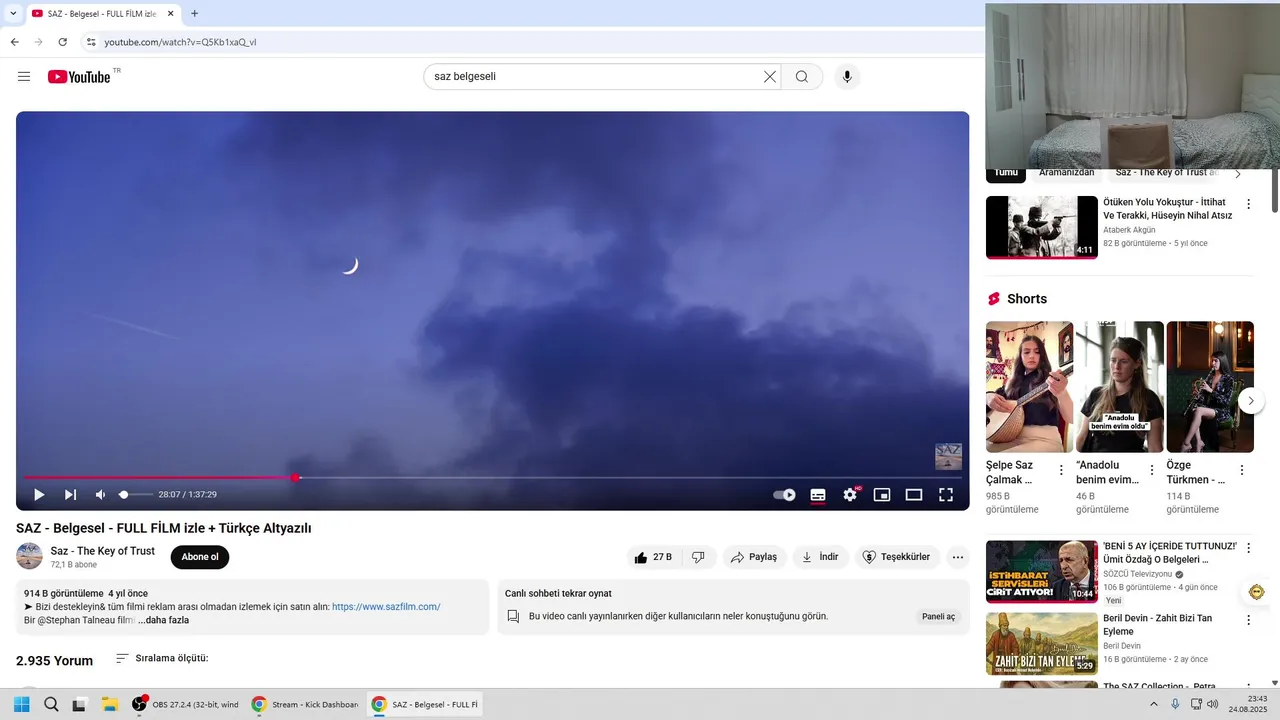Share the video with Paylaş
The image size is (1280, 720).
click(x=754, y=557)
